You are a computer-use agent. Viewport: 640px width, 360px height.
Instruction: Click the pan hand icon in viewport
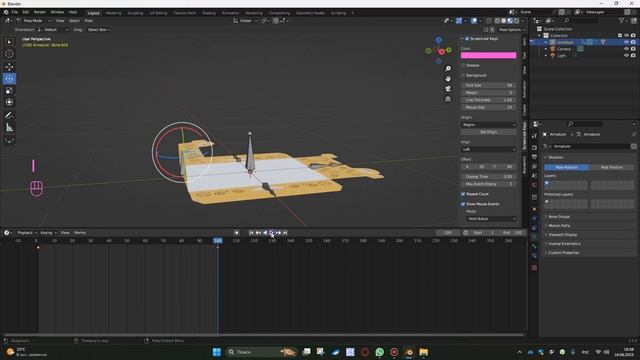(448, 78)
